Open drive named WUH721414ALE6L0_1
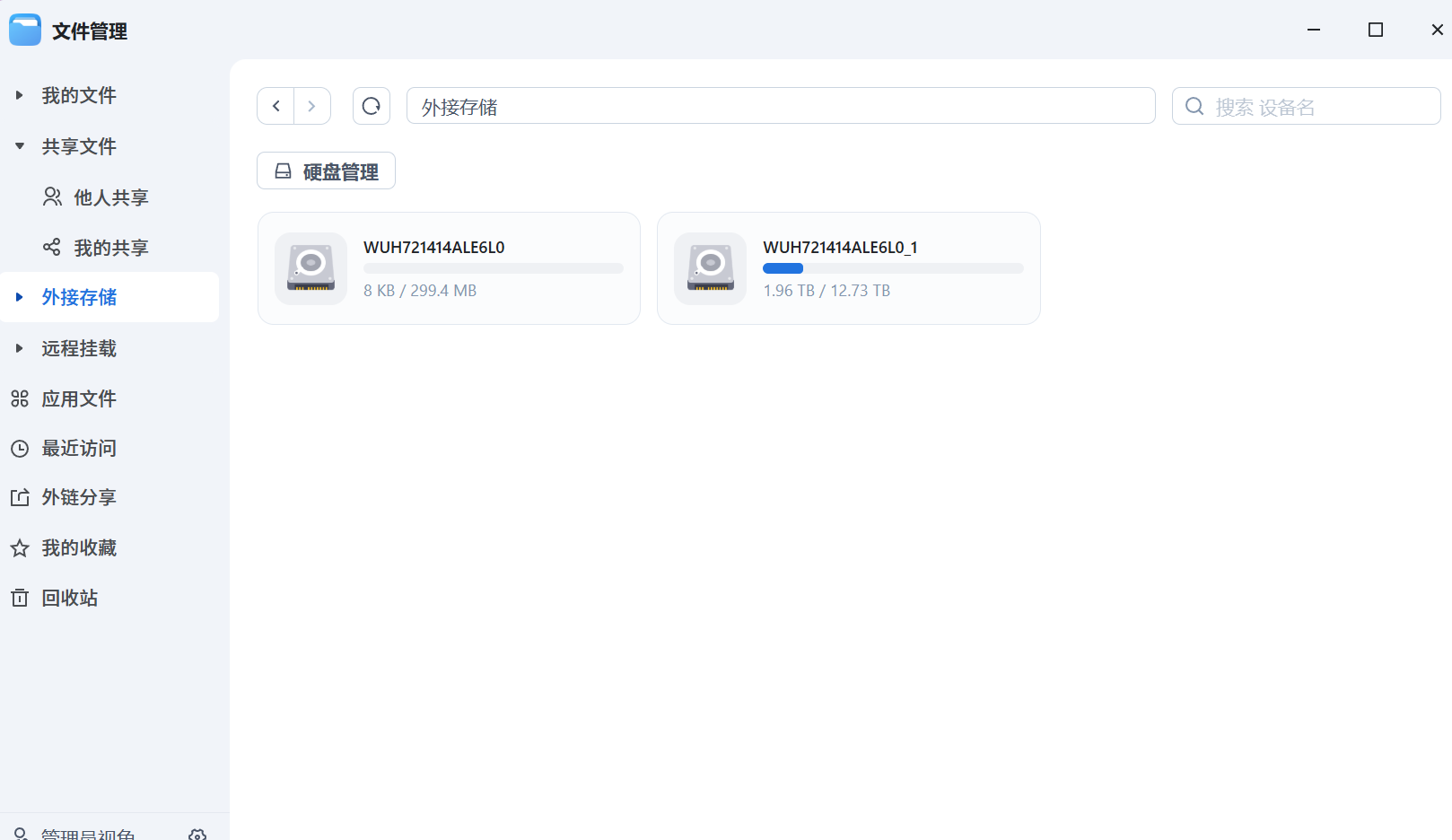1452x840 pixels. [x=841, y=248]
